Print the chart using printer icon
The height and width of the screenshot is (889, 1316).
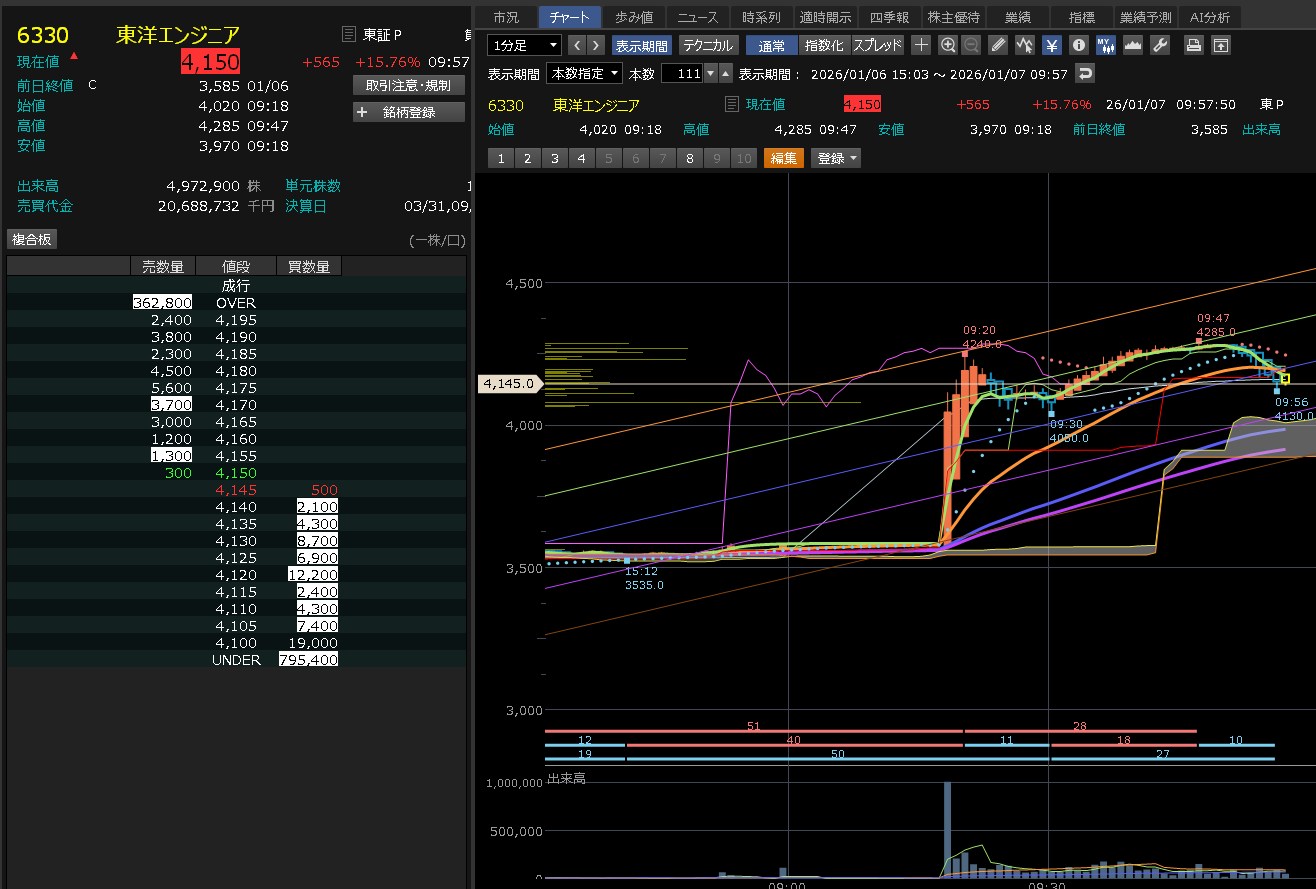coord(1193,45)
